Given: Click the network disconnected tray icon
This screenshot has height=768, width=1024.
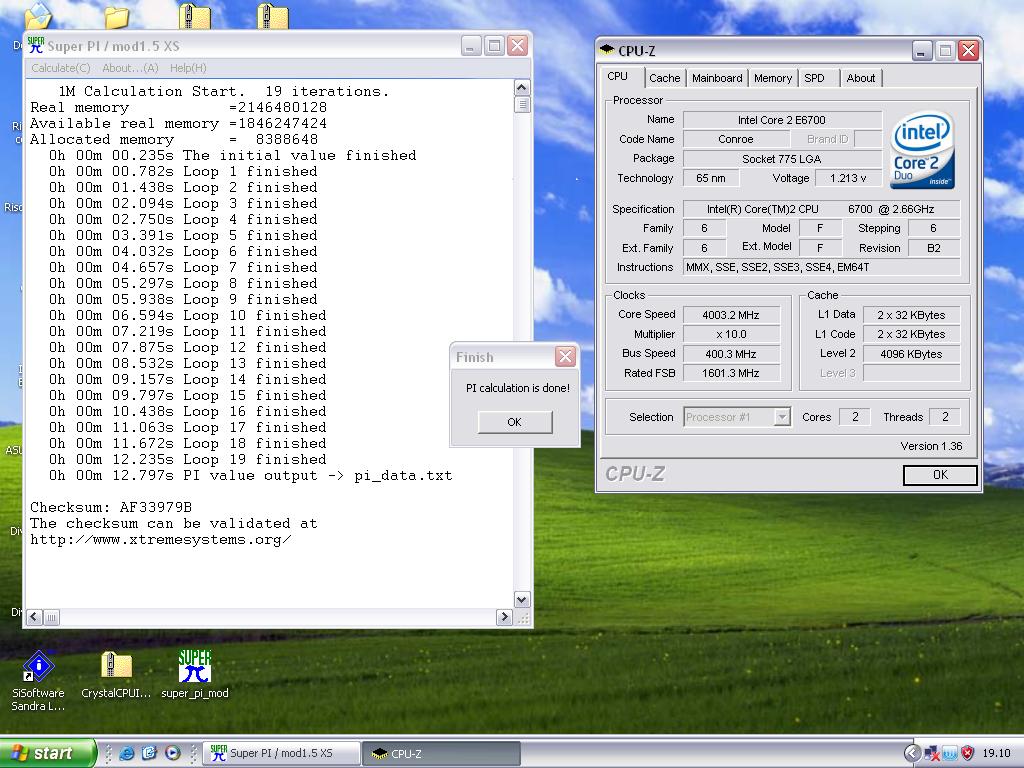Looking at the screenshot, I should coord(932,754).
